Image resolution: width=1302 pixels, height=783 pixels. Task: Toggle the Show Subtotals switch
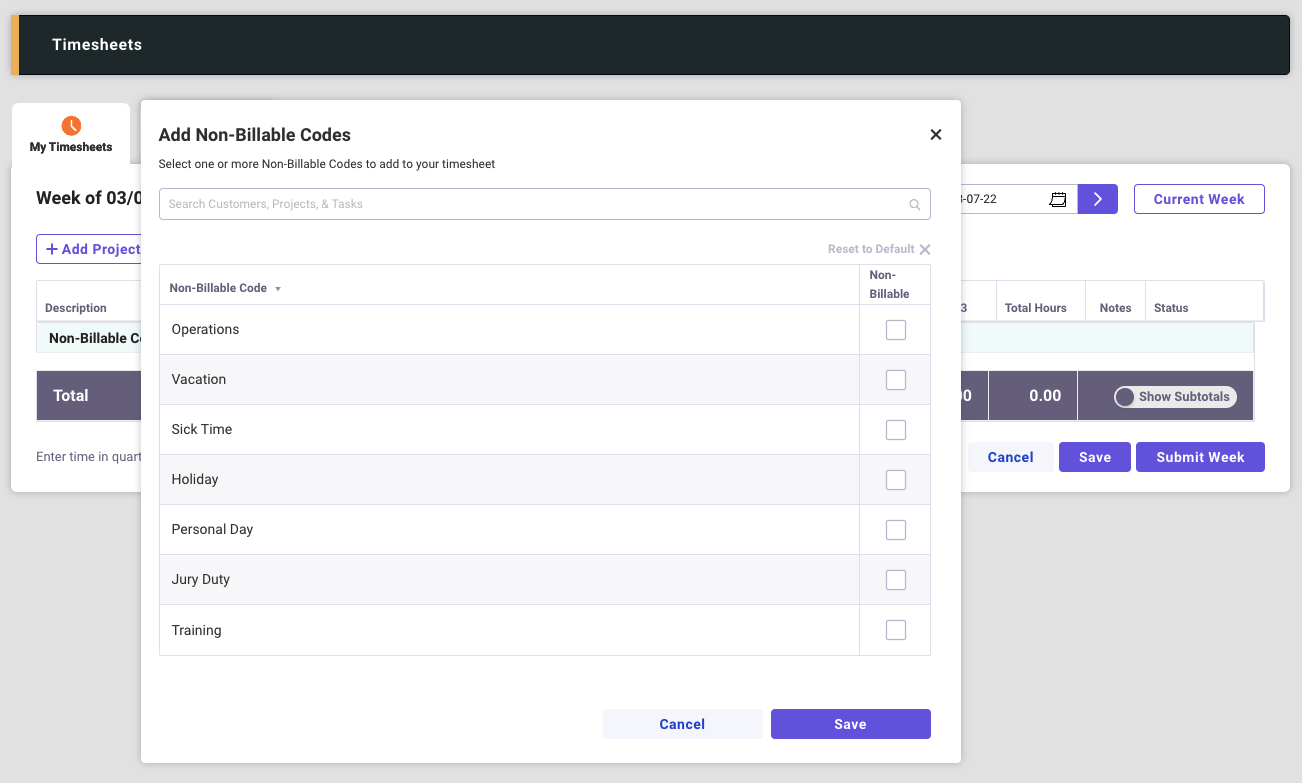[x=1126, y=397]
